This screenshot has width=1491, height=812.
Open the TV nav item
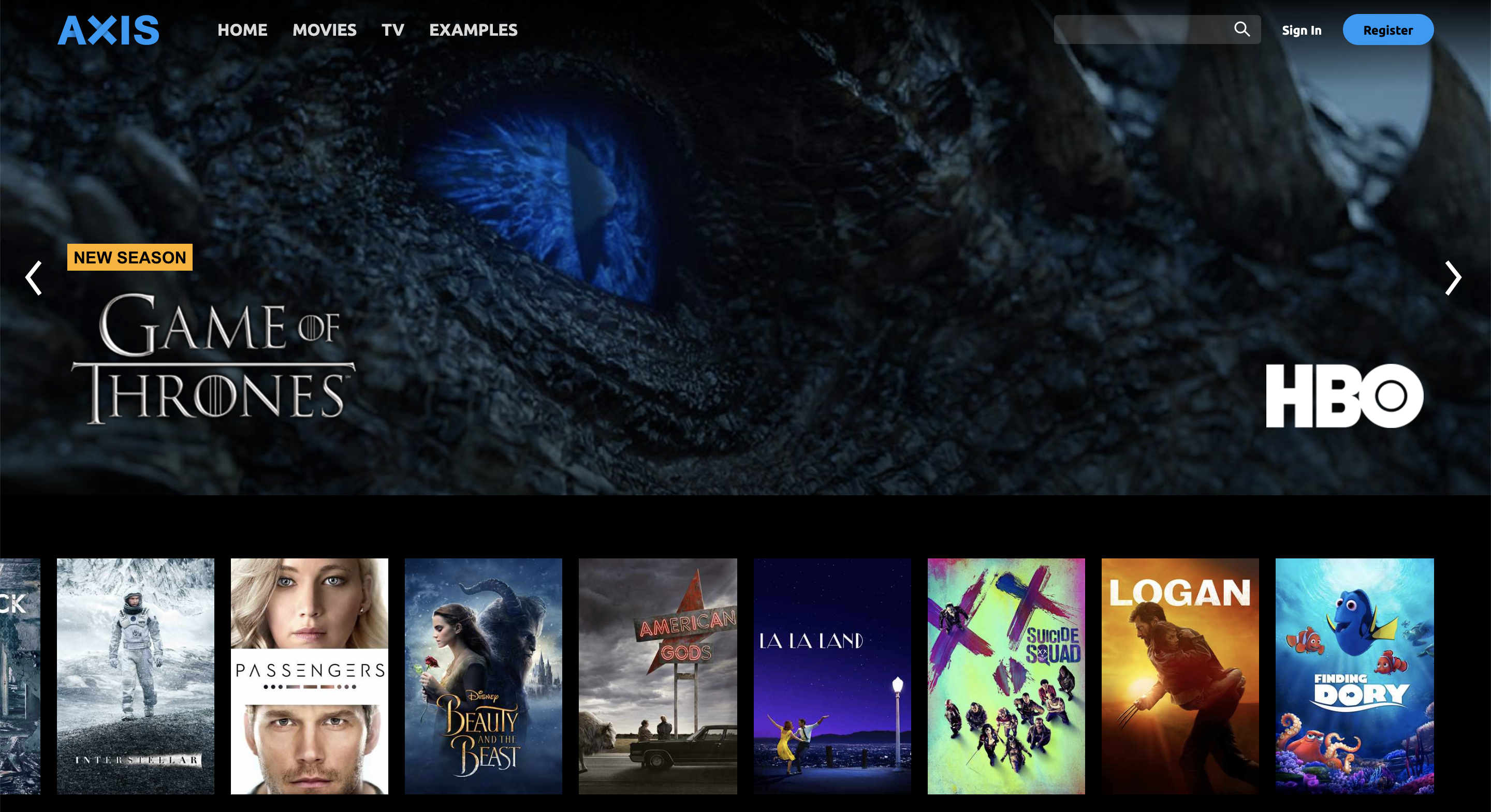[x=392, y=30]
